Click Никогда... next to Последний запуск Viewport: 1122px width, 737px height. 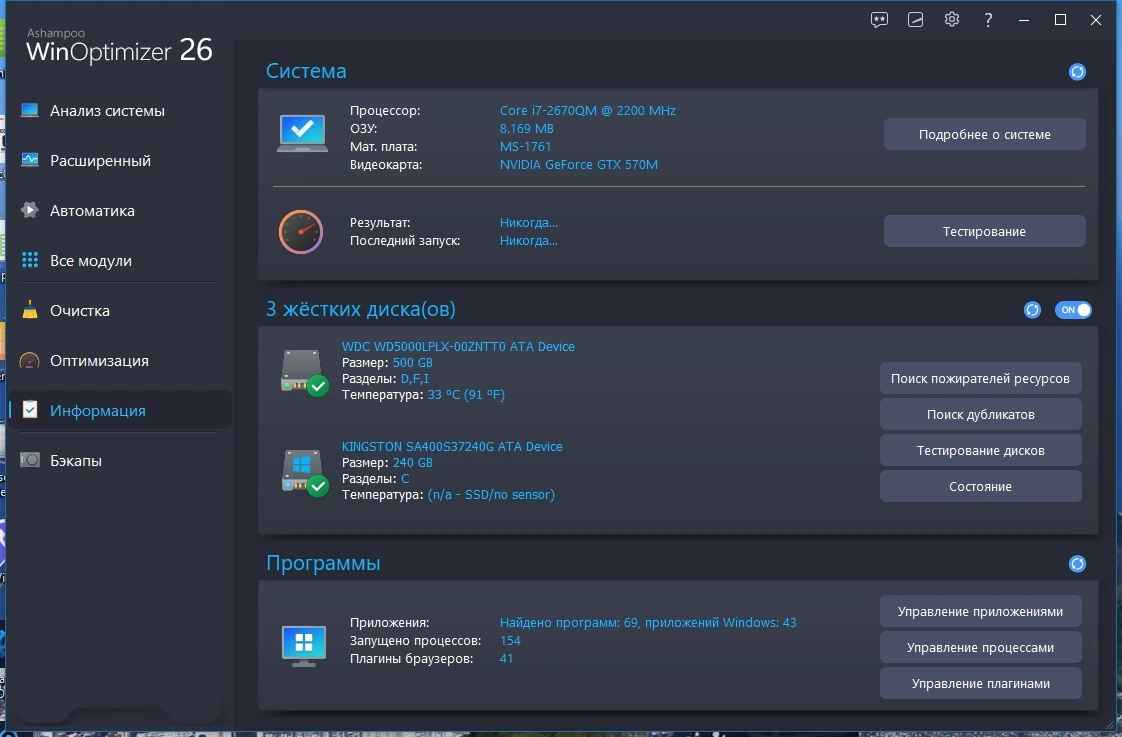529,241
